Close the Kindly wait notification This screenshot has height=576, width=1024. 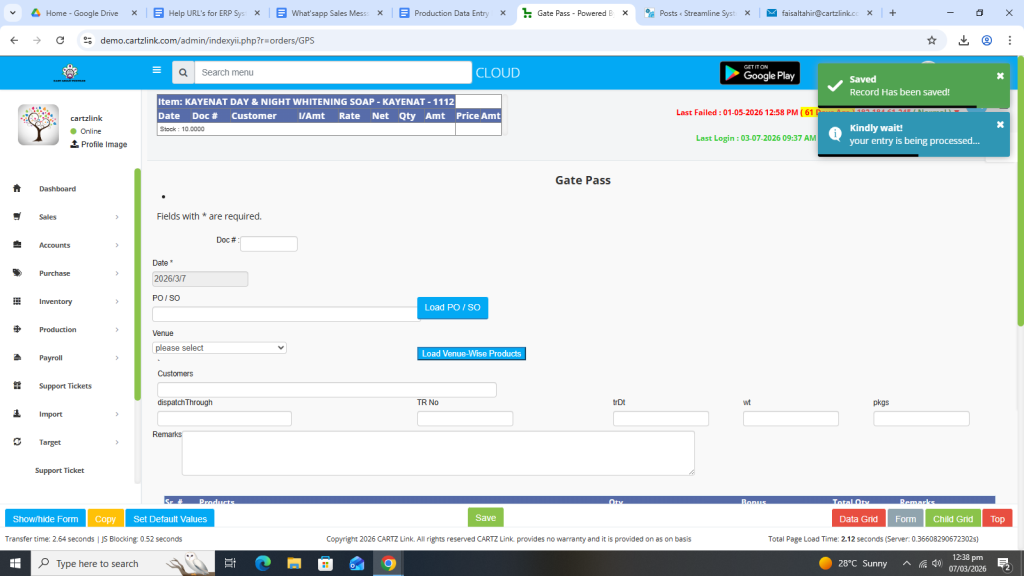(x=1000, y=125)
